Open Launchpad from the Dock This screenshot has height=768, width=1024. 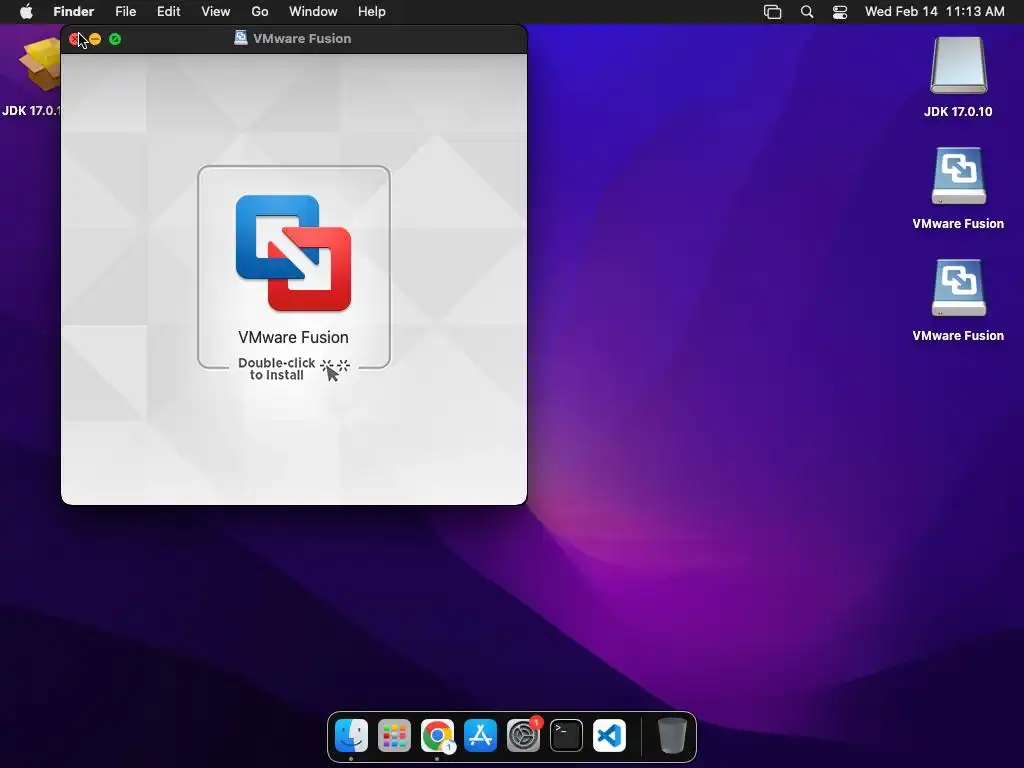click(x=394, y=736)
